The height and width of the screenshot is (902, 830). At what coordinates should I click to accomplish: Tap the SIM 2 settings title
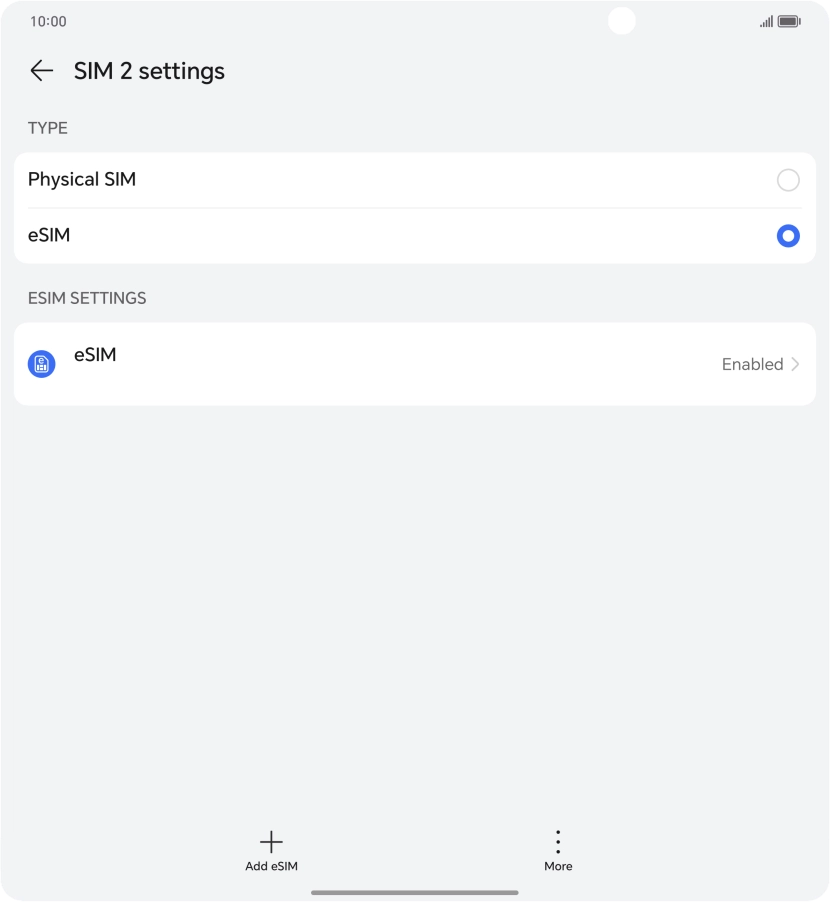(x=149, y=71)
